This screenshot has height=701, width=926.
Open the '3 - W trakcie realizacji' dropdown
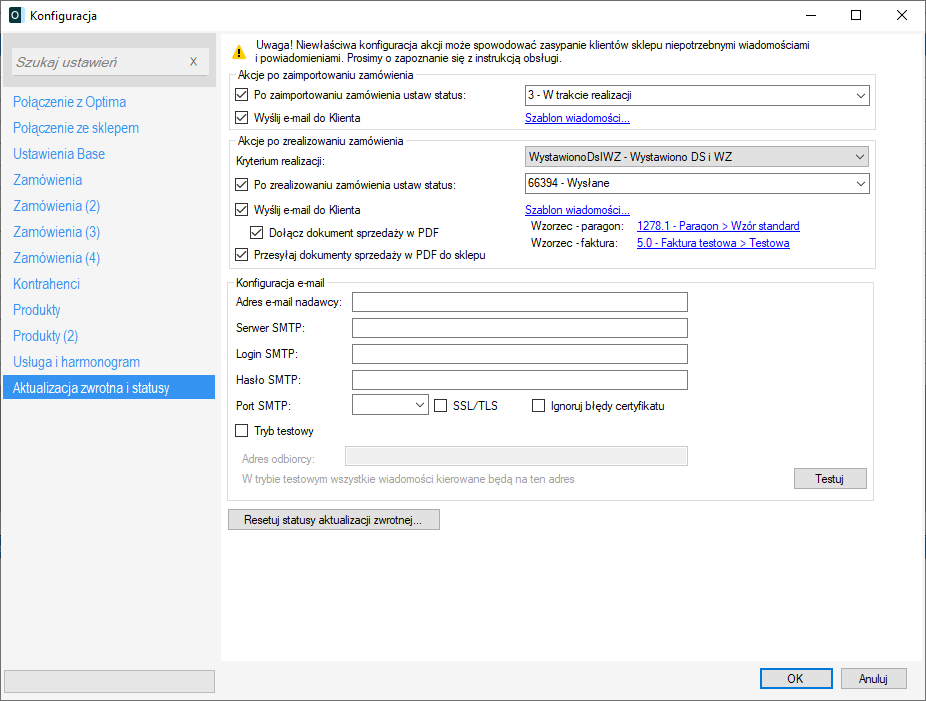697,96
